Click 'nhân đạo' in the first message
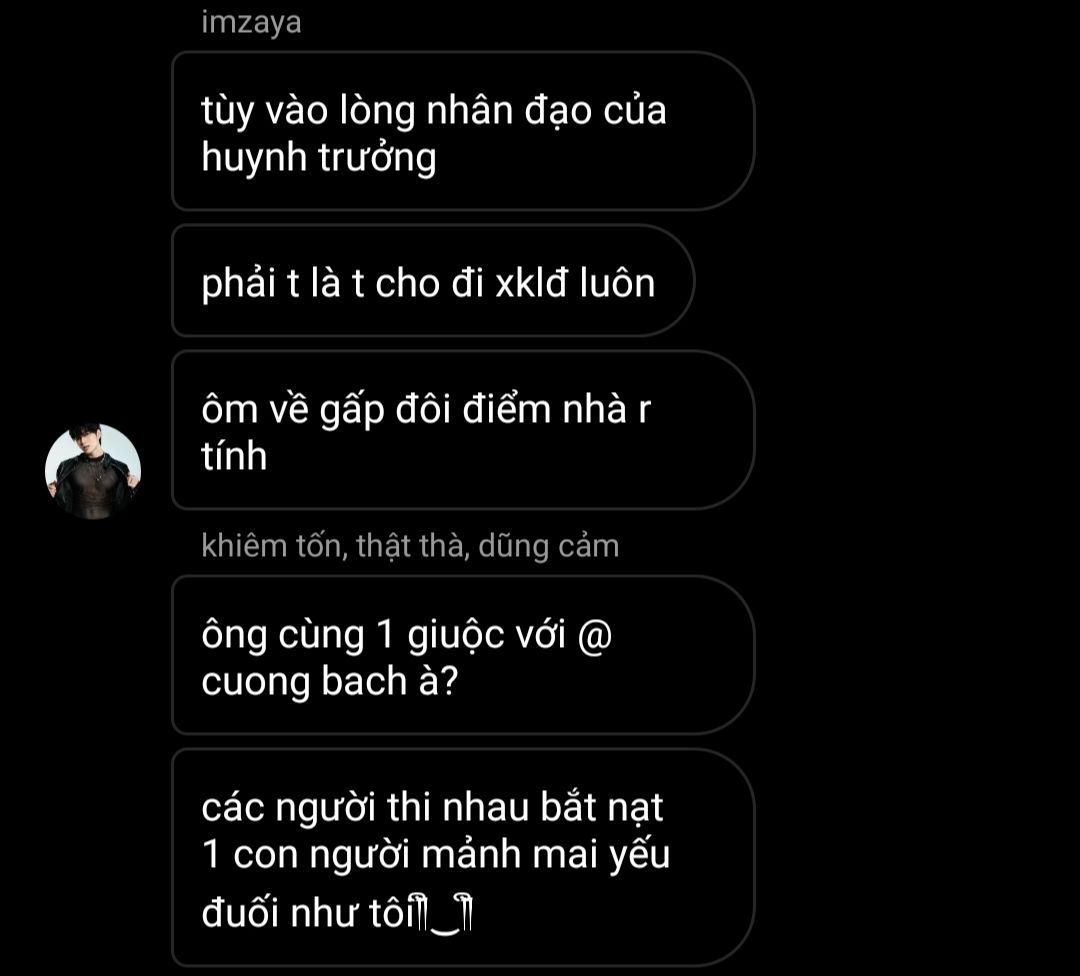The image size is (1080, 976). click(509, 112)
